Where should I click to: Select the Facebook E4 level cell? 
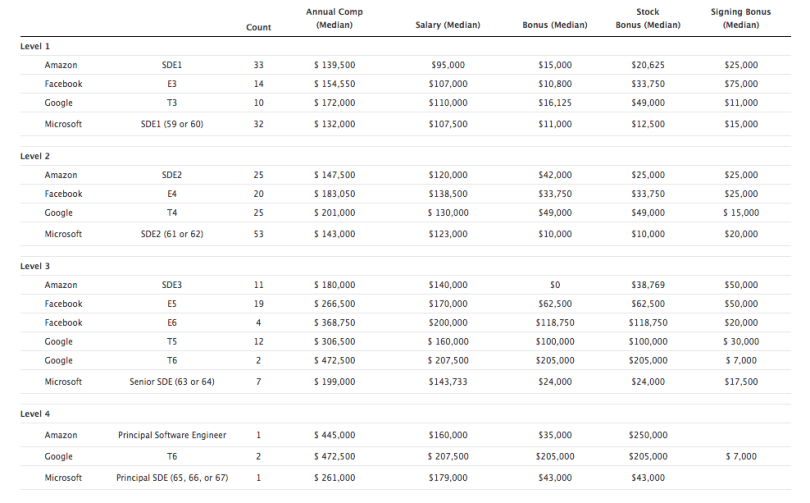[172, 194]
